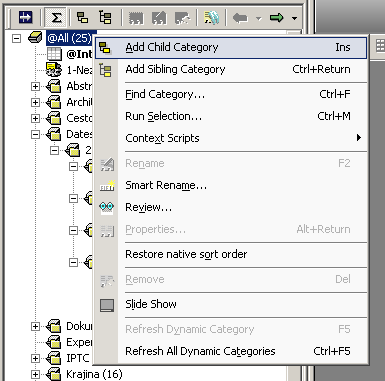Expand the IPTC category node
The height and width of the screenshot is (381, 385).
[35, 358]
